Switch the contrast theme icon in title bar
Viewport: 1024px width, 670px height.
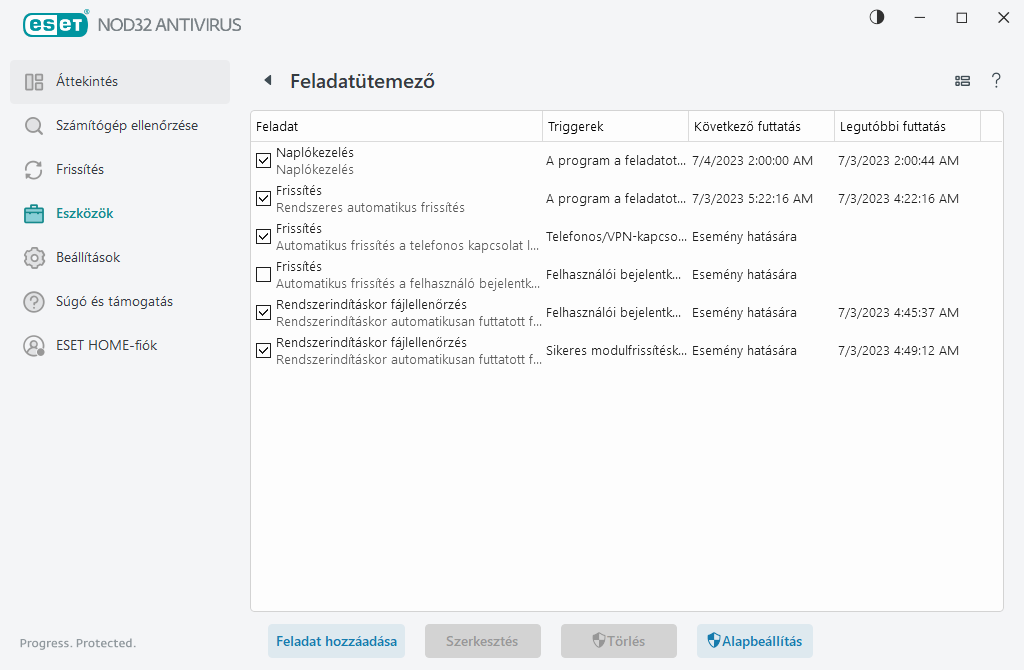(877, 18)
